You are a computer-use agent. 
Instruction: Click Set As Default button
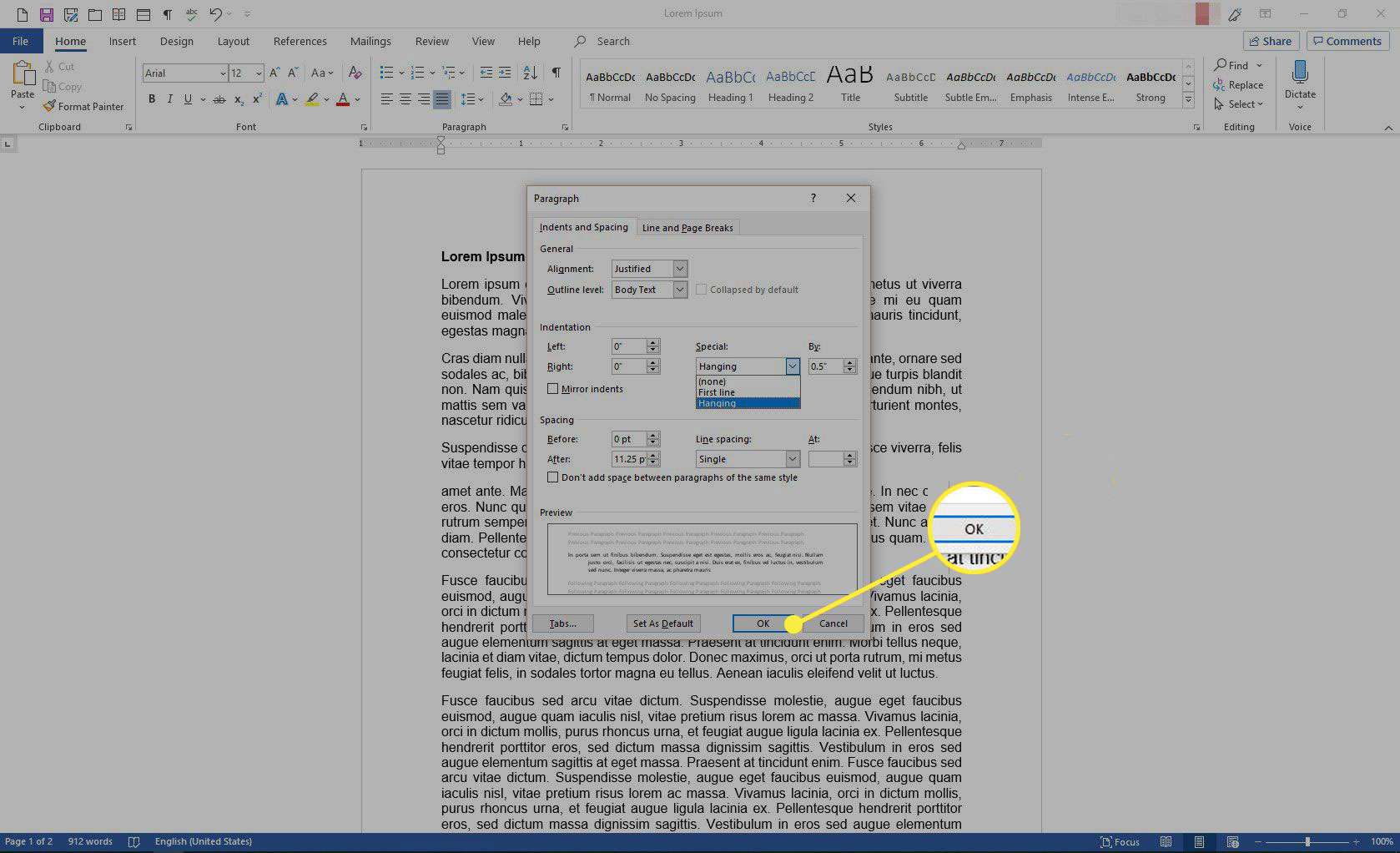pos(662,623)
